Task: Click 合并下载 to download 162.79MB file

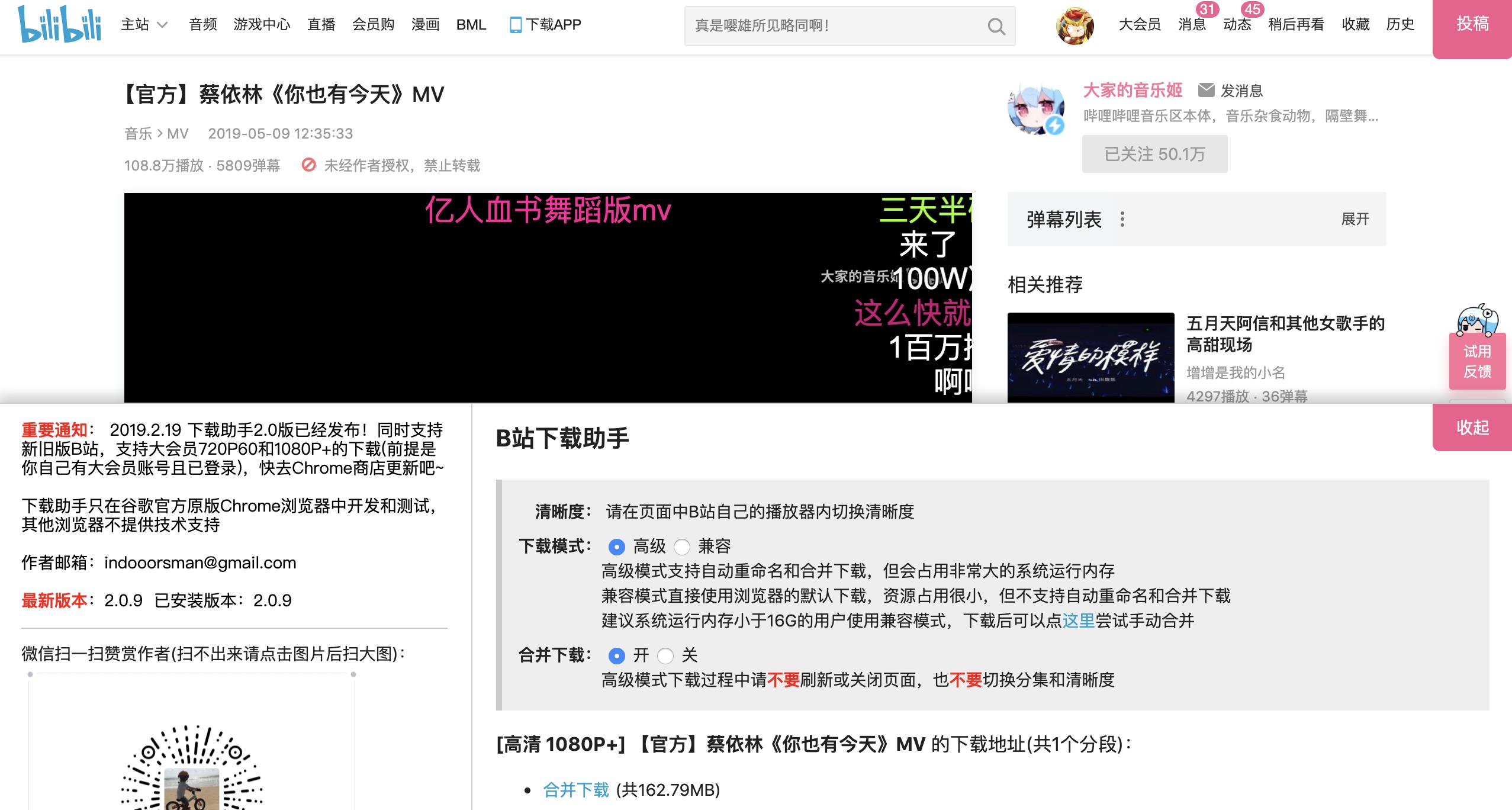Action: click(x=575, y=789)
